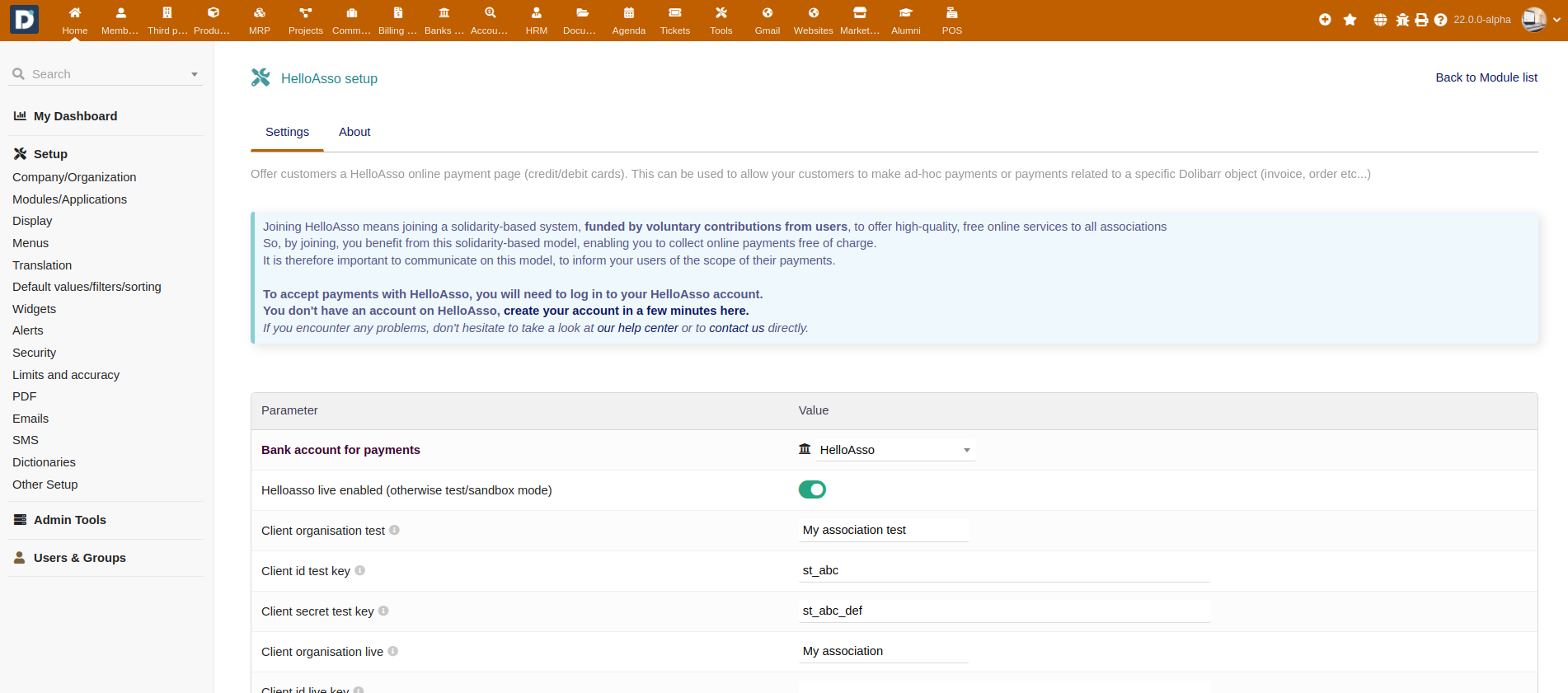Open the Billing module icon
Screen dimensions: 1568x693
click(x=398, y=13)
